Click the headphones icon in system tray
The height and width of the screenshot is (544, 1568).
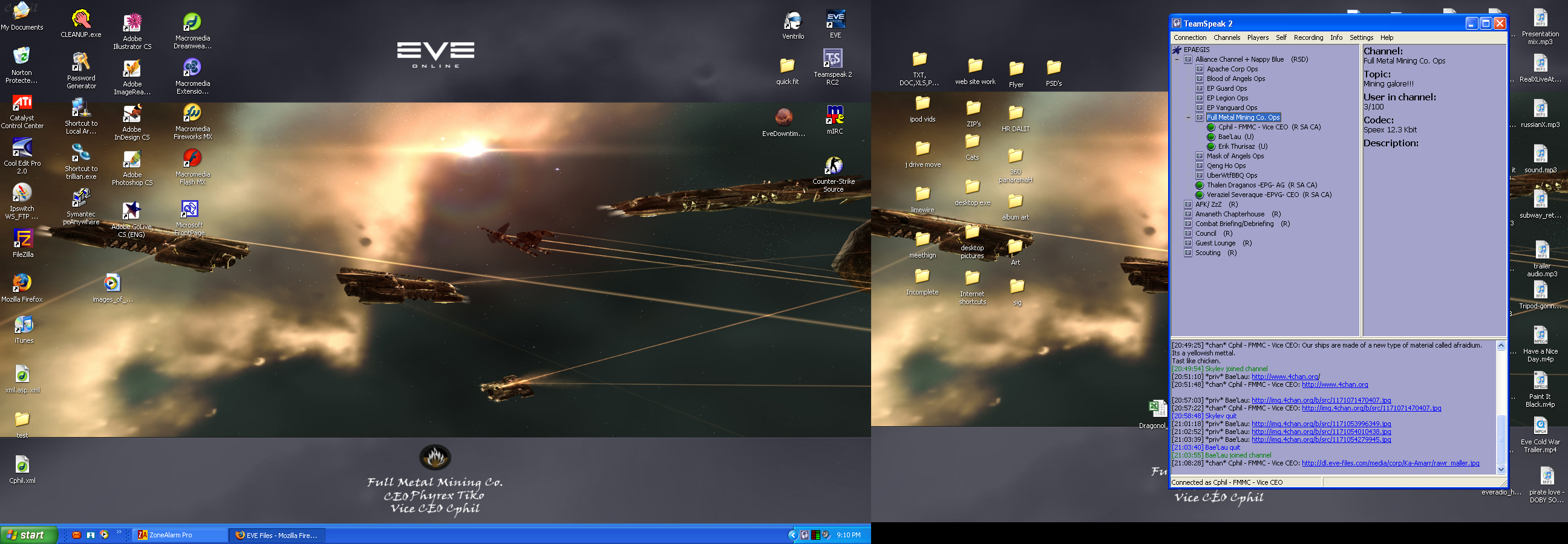pyautogui.click(x=805, y=535)
